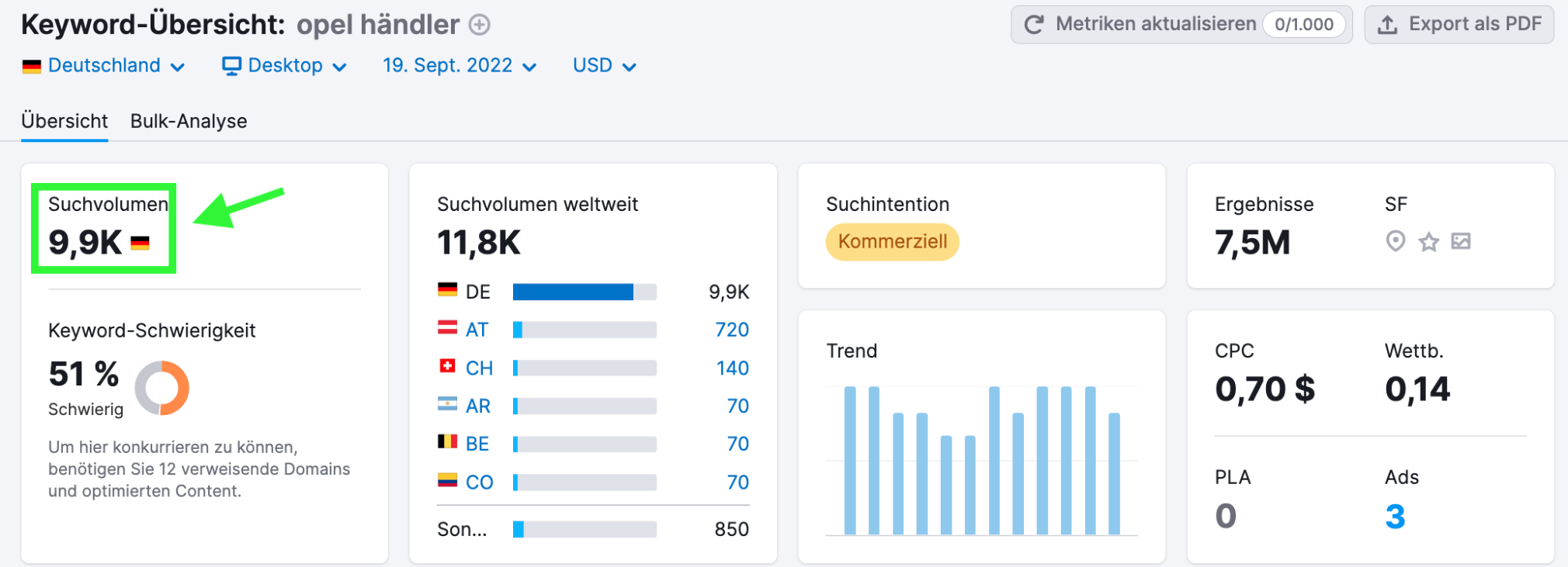
Task: Open the Deutschland country dropdown
Action: [x=104, y=66]
